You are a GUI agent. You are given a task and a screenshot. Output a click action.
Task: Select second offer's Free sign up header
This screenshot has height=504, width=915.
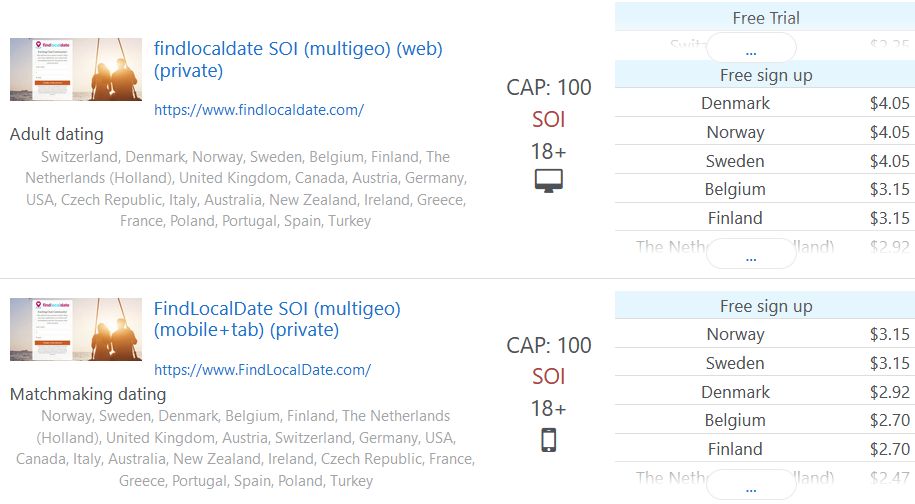tap(765, 306)
